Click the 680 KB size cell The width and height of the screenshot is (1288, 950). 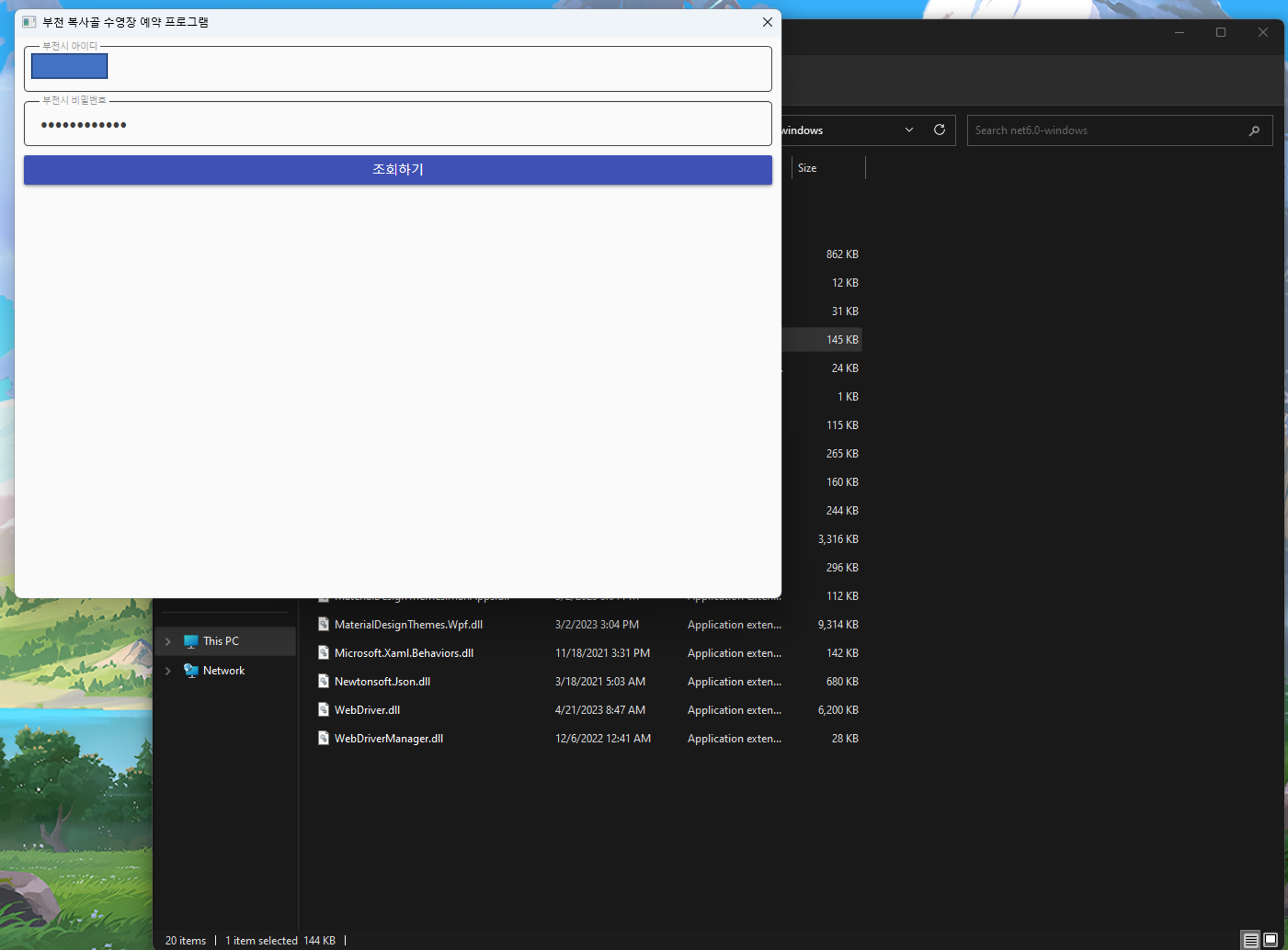click(x=842, y=681)
